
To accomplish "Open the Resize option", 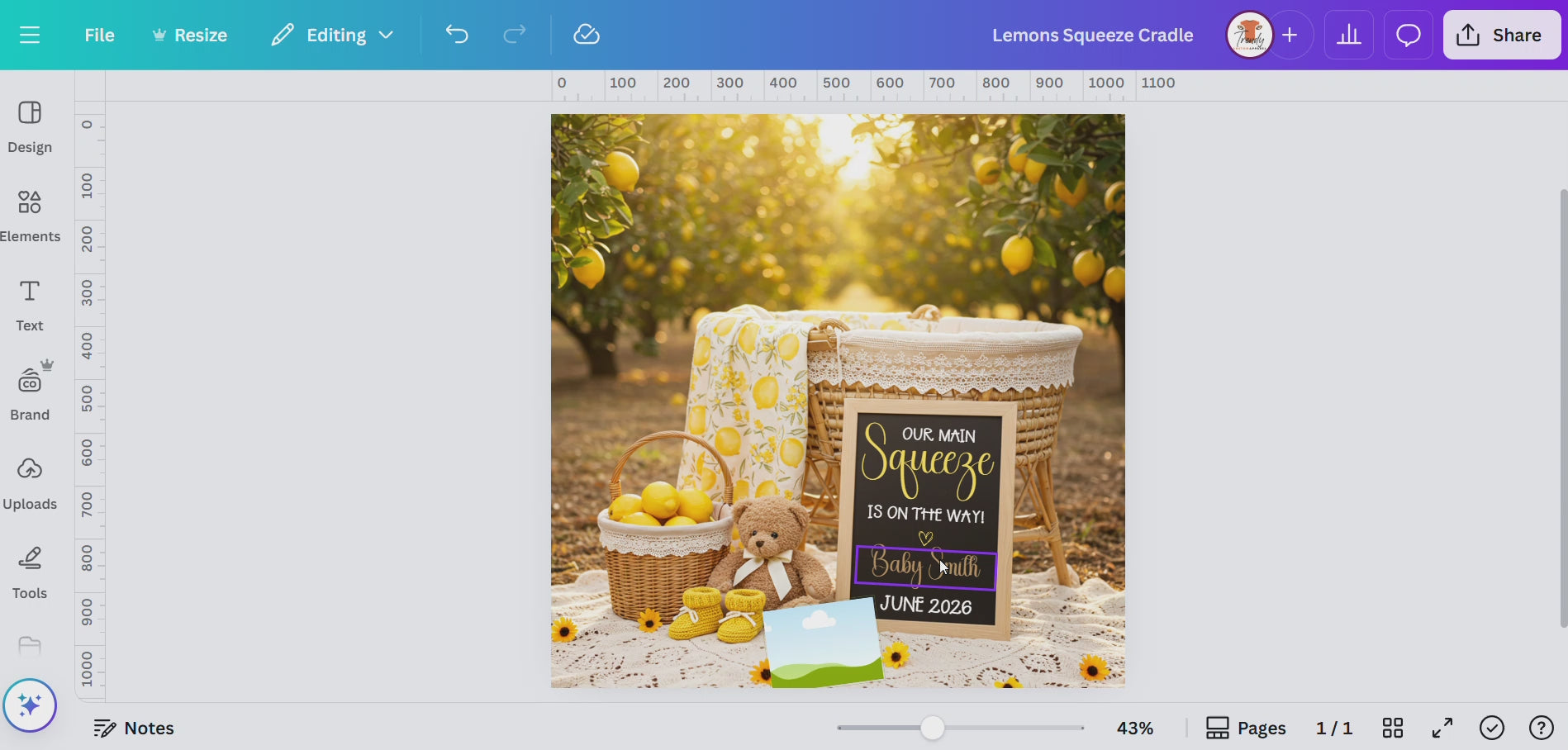I will point(189,35).
